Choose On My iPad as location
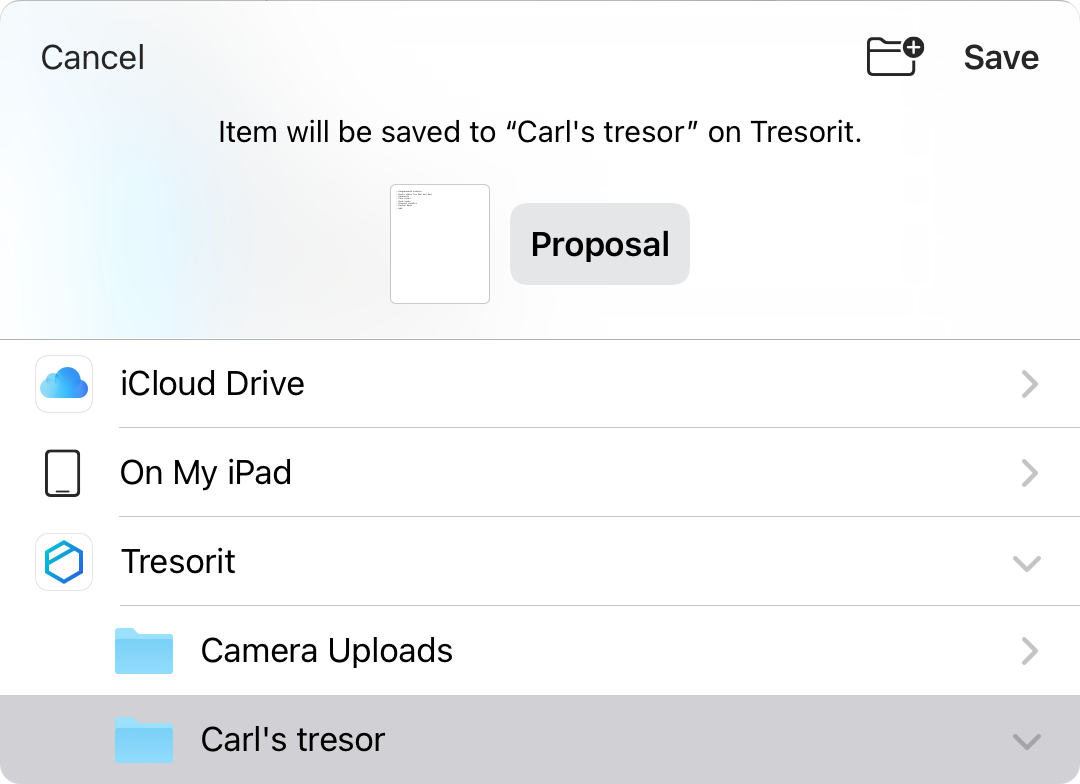 (x=540, y=473)
